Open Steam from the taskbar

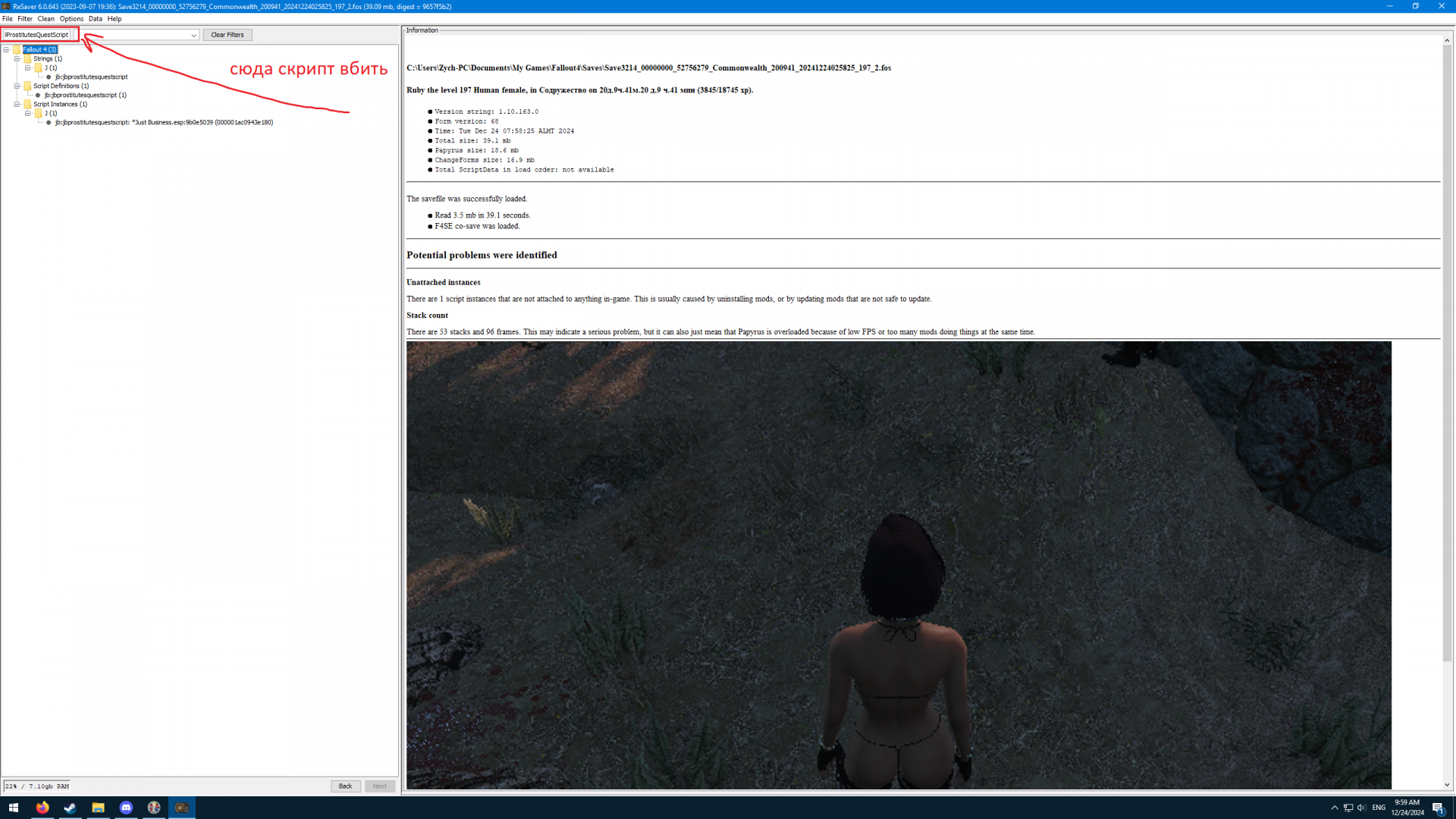70,808
